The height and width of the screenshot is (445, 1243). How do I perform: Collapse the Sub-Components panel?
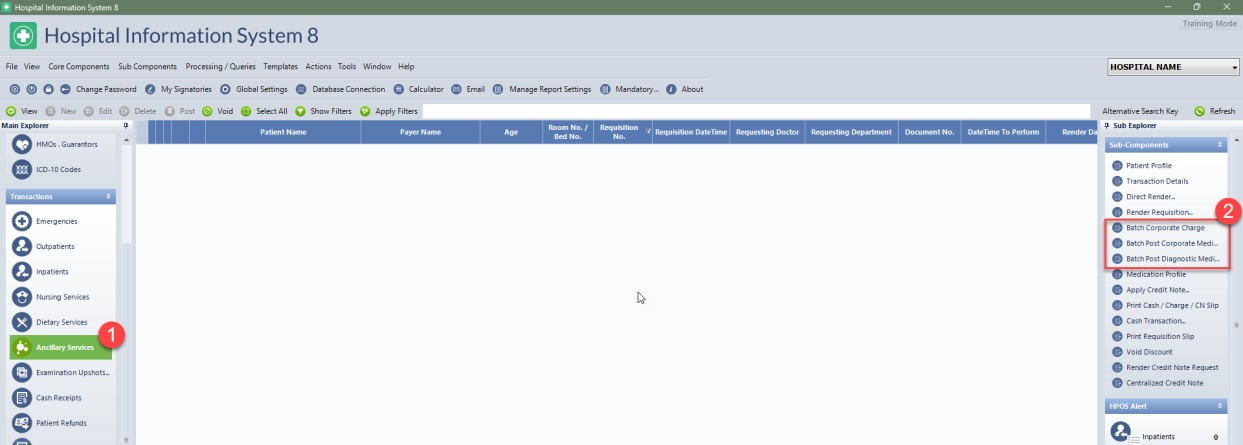(x=1219, y=145)
